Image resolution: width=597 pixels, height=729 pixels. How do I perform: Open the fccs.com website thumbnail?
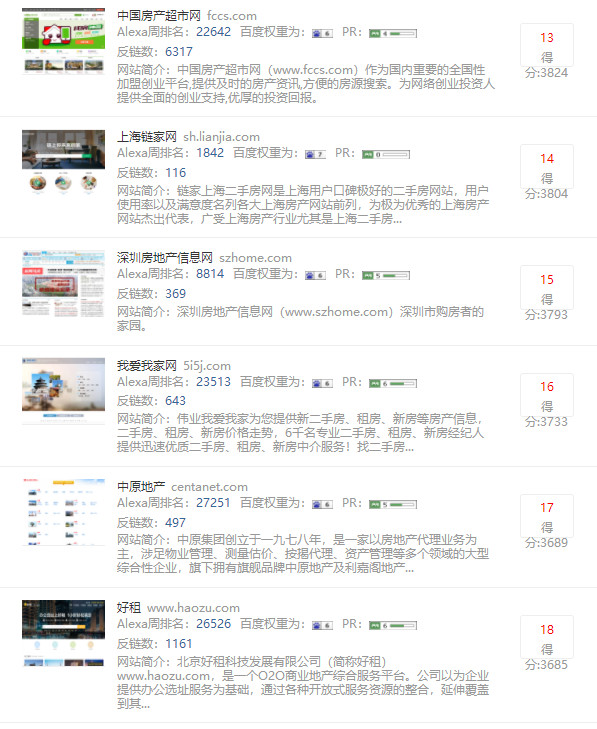63,41
